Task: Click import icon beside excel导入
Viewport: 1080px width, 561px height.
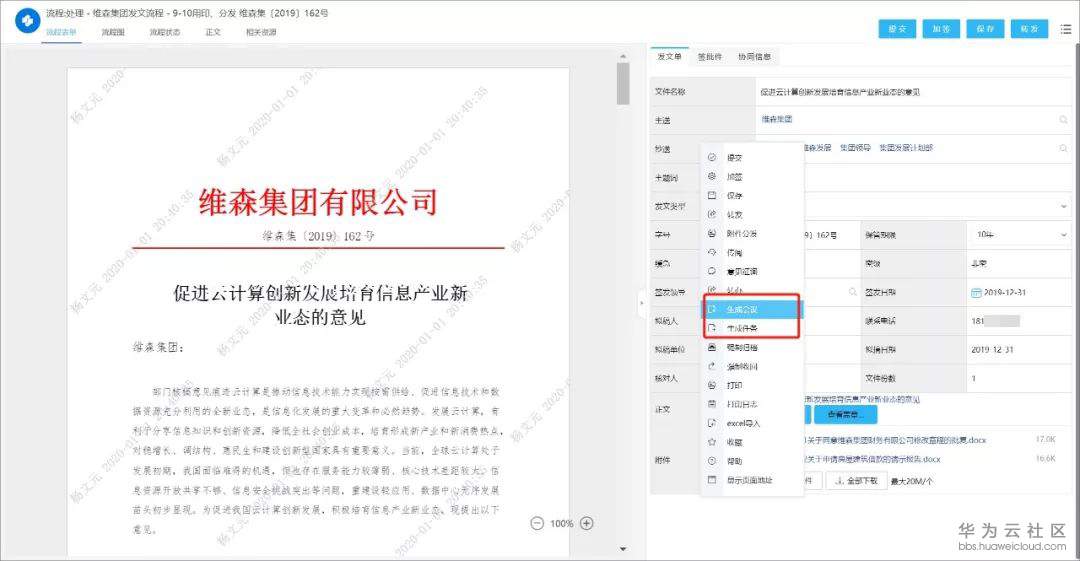Action: coord(712,423)
